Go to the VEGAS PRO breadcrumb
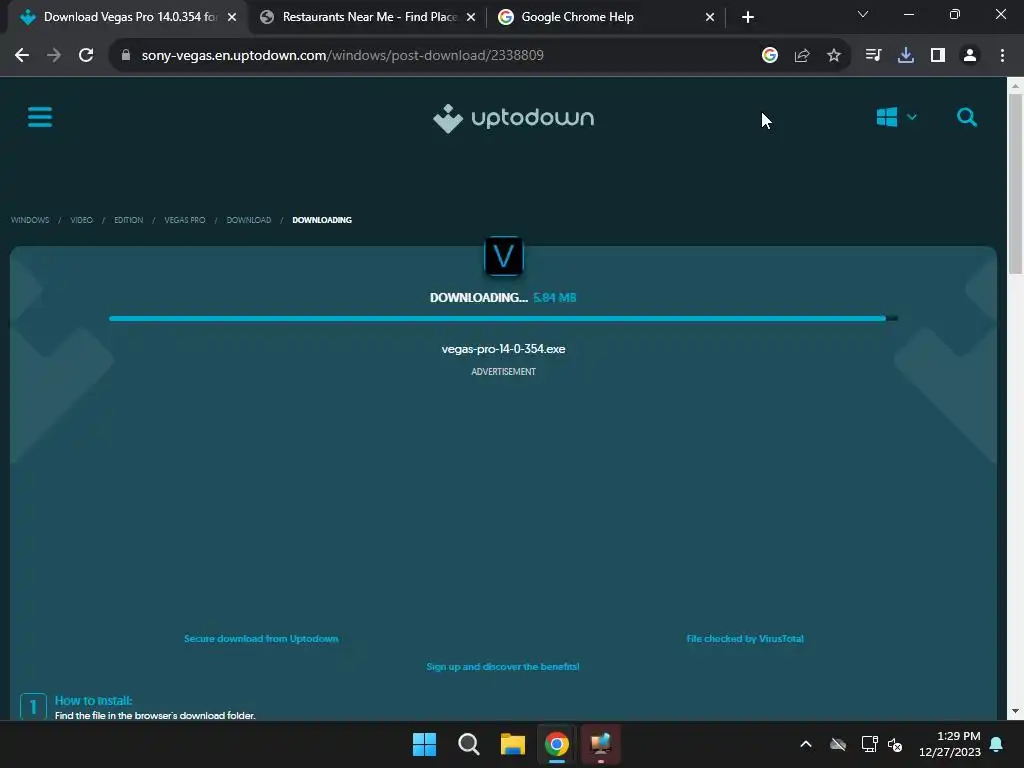This screenshot has height=768, width=1024. click(185, 220)
